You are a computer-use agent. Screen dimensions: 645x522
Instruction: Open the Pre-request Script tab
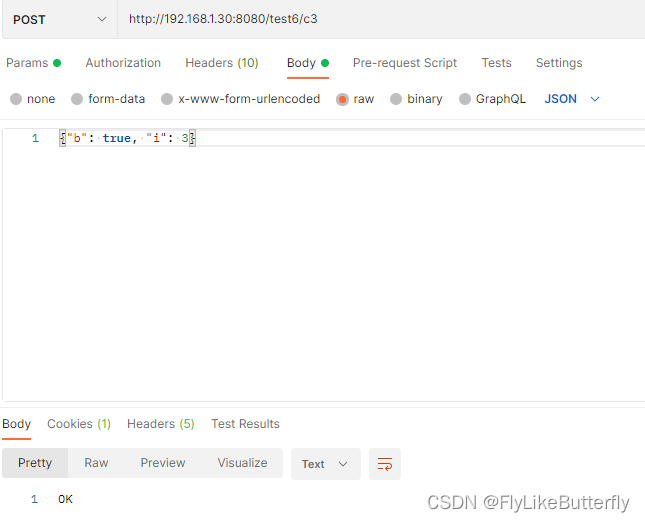[405, 63]
